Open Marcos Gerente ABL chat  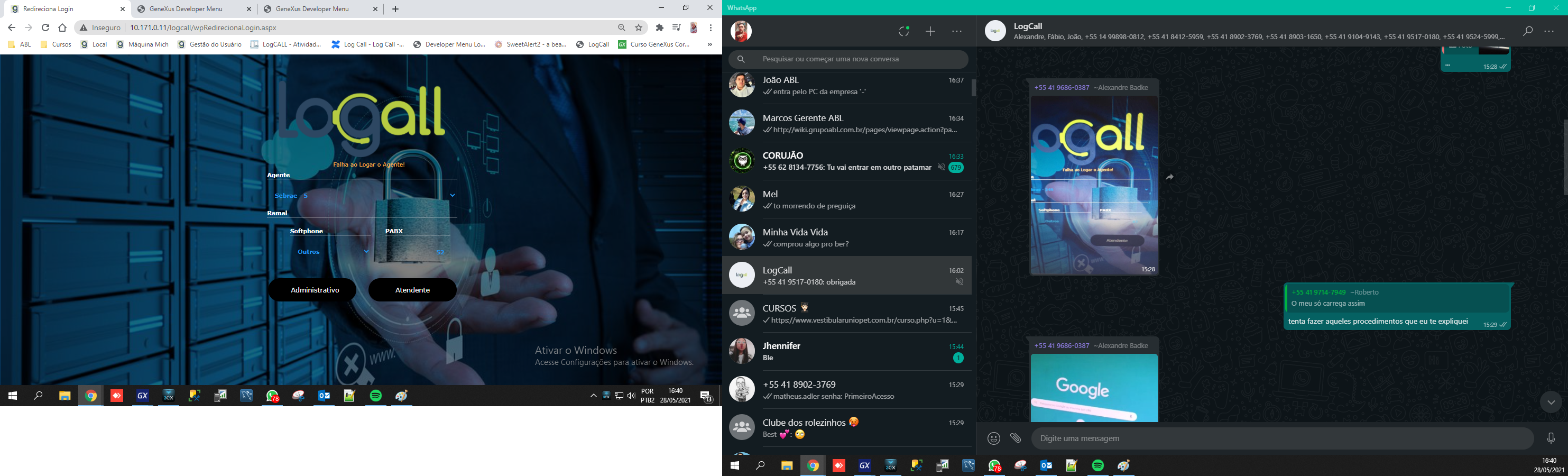[x=847, y=124]
